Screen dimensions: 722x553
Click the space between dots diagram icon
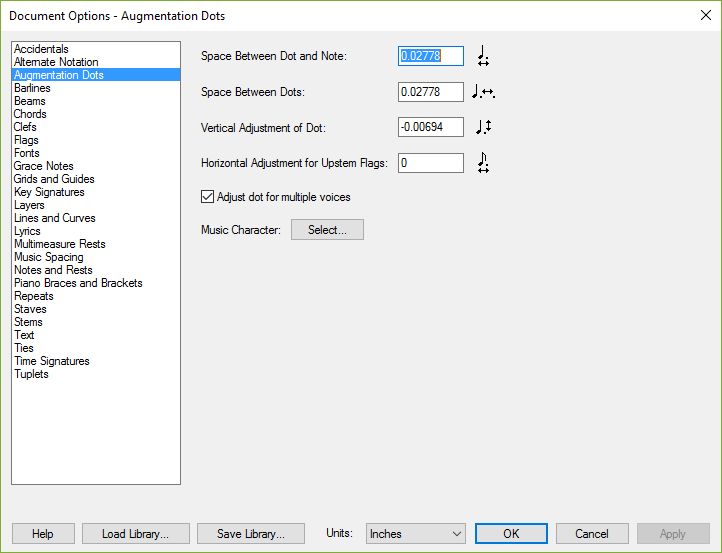pos(483,92)
